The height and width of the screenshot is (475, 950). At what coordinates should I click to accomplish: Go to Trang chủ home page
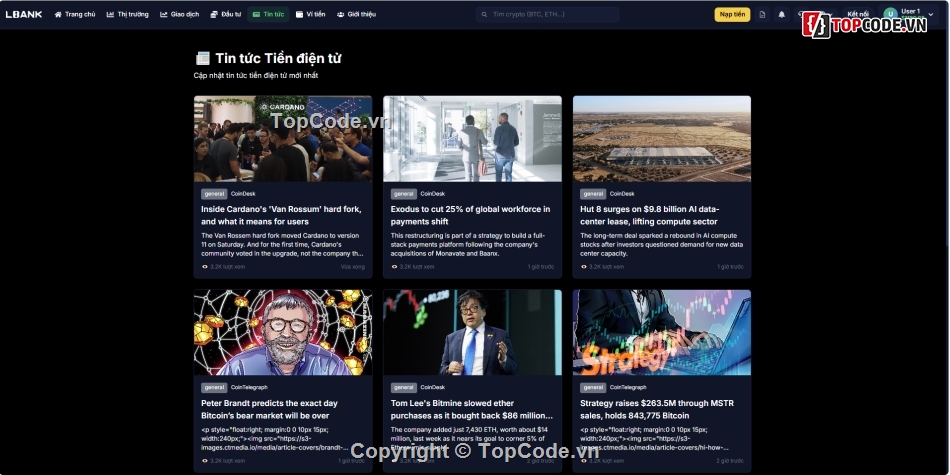tap(75, 14)
